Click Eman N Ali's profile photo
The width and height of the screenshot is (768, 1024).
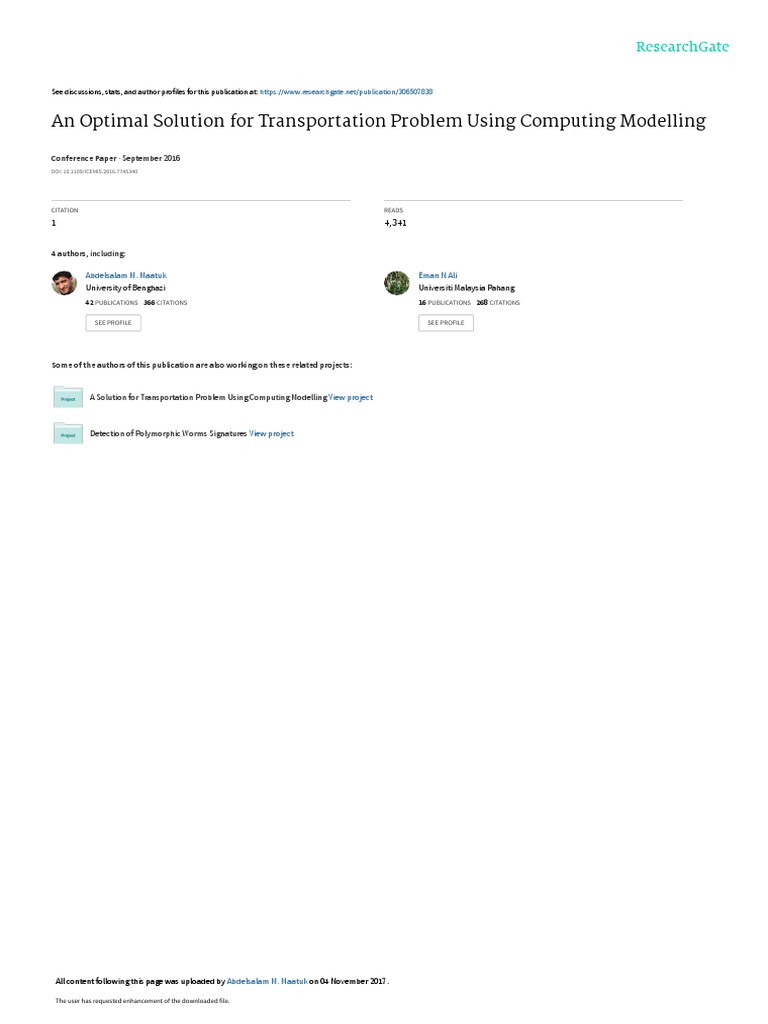pos(396,283)
